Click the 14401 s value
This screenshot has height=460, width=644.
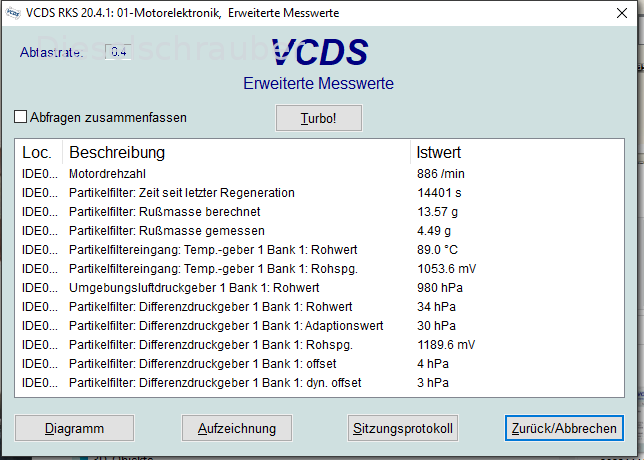439,193
